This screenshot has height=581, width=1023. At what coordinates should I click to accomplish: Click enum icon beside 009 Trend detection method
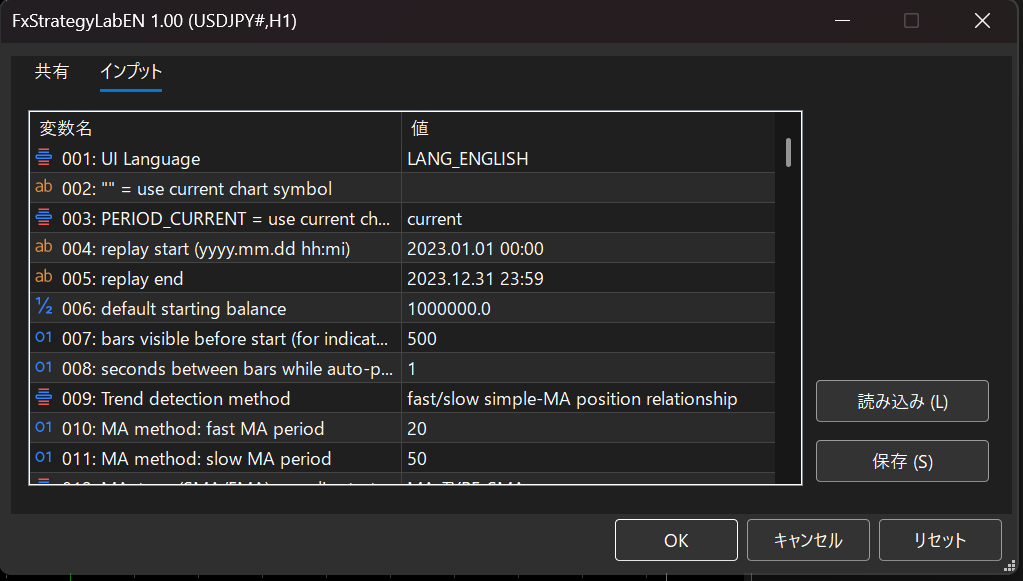[44, 397]
